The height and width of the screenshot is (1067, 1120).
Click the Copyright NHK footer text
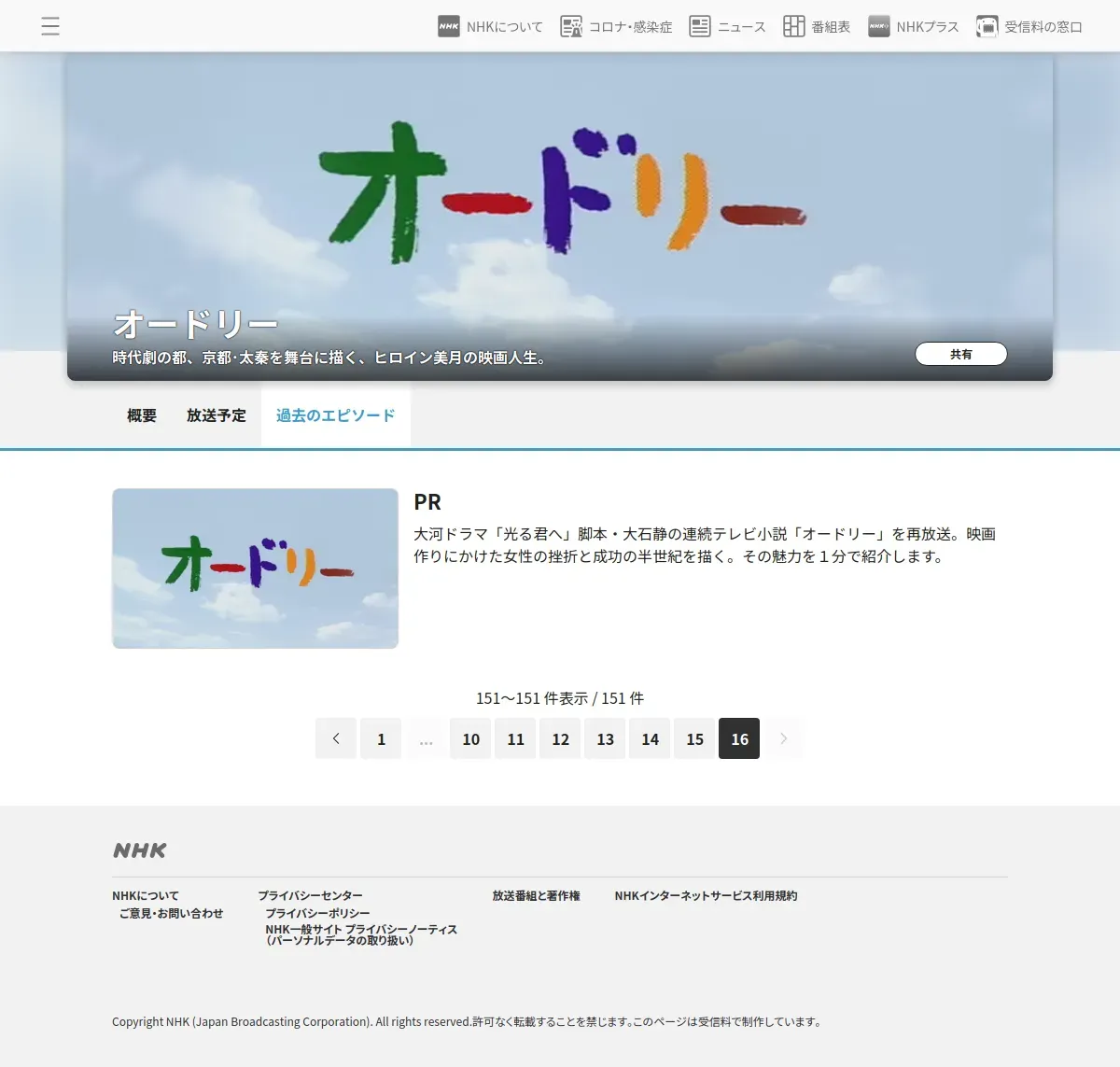click(x=467, y=1021)
